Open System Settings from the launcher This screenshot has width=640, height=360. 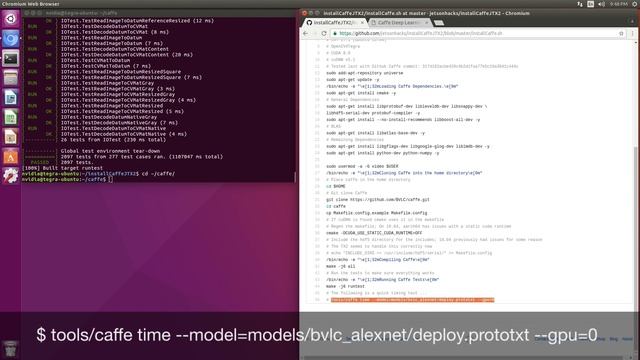(11, 176)
